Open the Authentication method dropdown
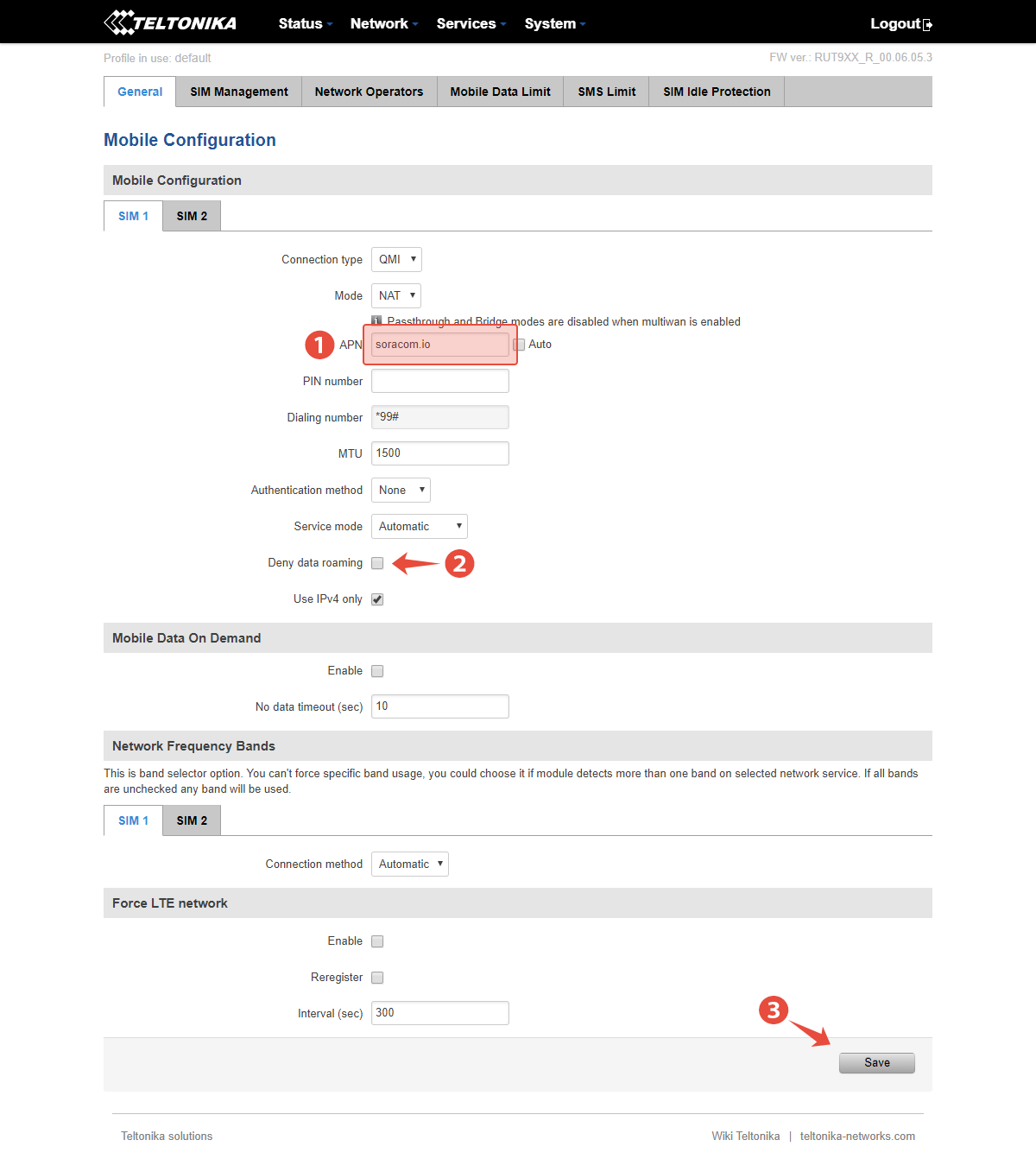Screen dimensions: 1036x1159 [400, 490]
